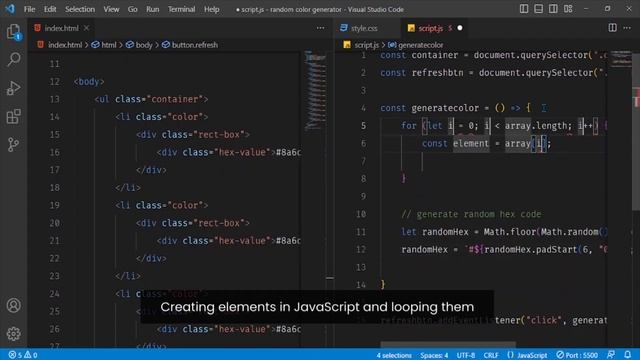640x360 pixels.
Task: Open the Selection menu
Action: (x=80, y=9)
